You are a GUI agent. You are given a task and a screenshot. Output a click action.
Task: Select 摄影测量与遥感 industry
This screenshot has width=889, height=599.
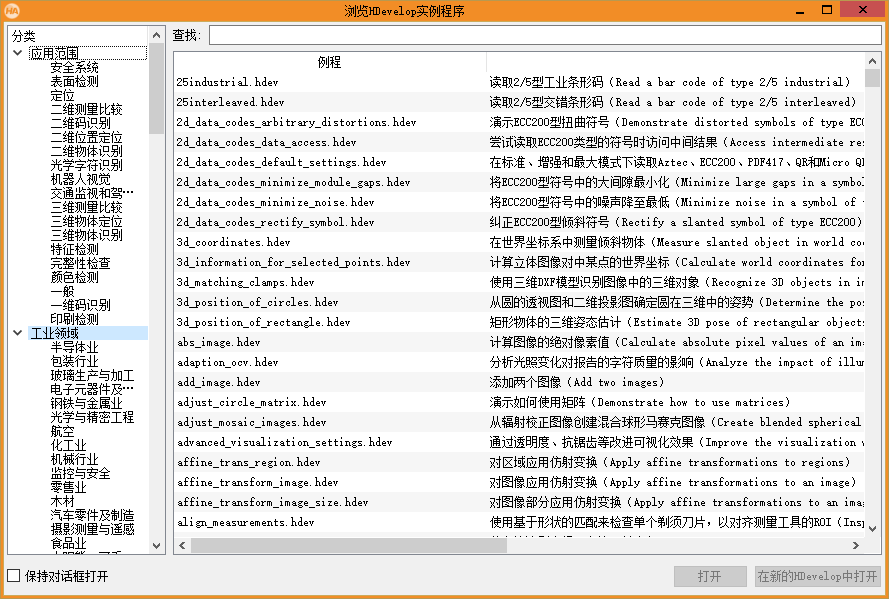92,529
